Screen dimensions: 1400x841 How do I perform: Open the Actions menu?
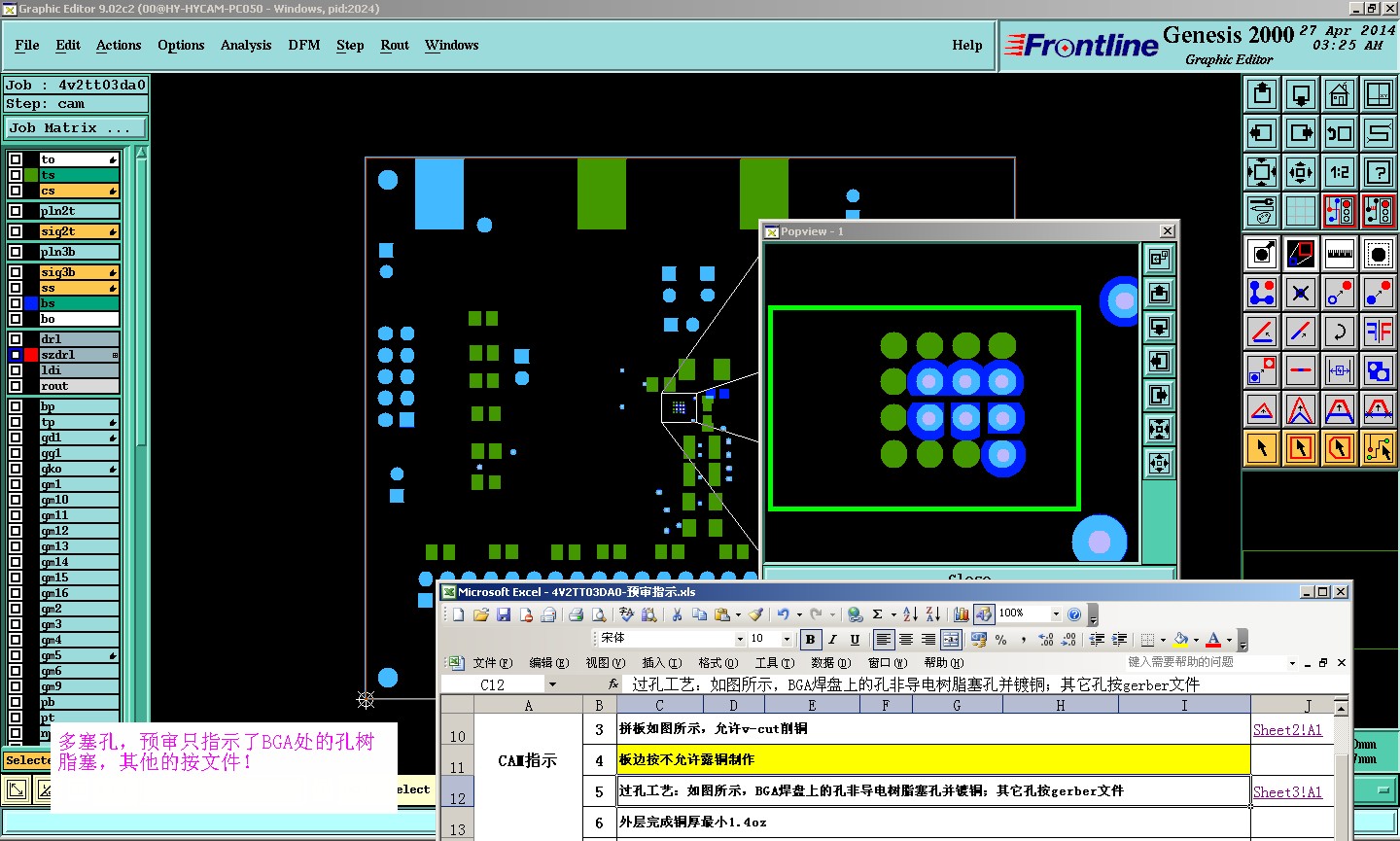pos(119,45)
